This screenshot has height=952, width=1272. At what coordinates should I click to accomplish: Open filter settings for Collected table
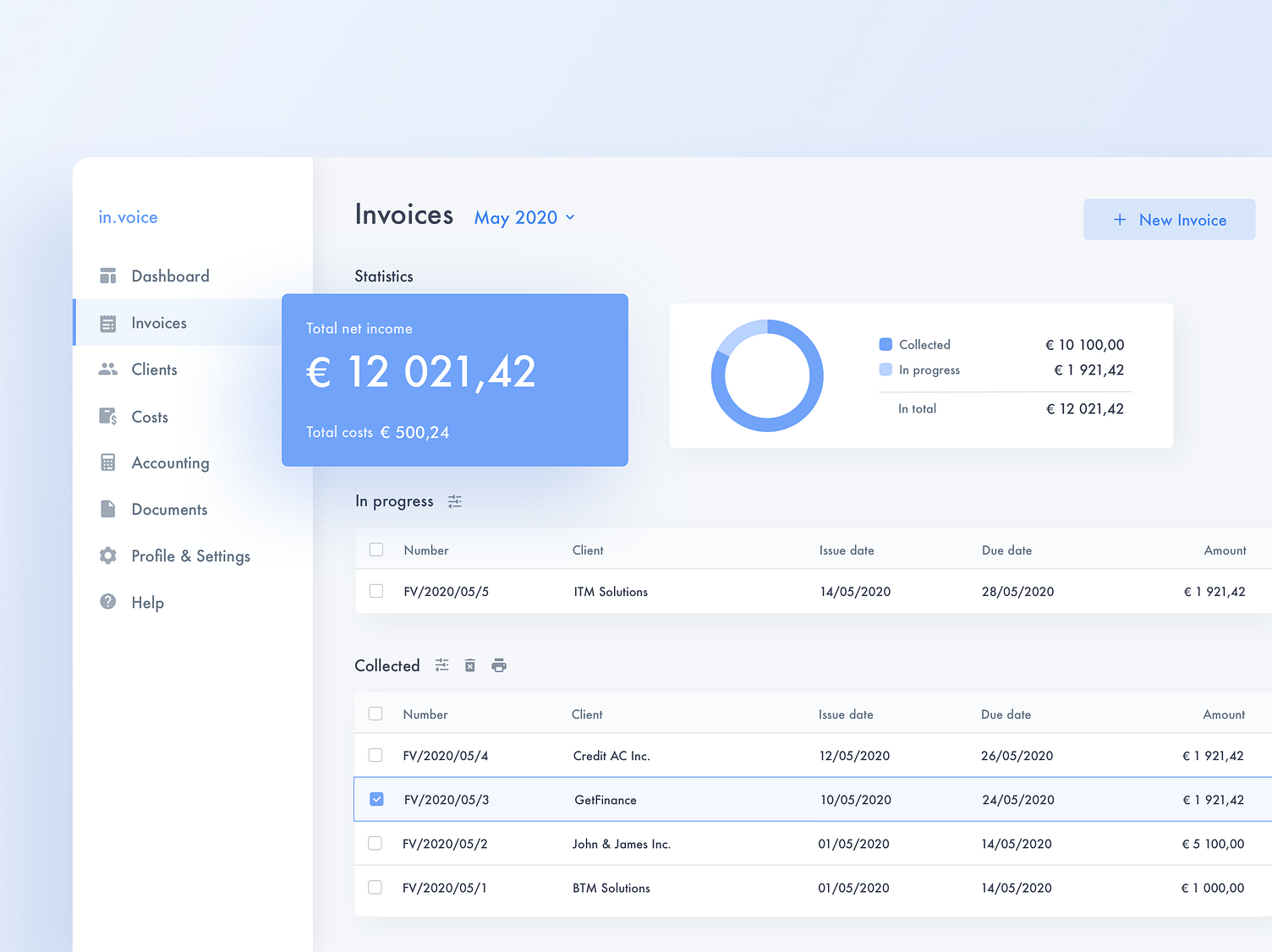441,665
